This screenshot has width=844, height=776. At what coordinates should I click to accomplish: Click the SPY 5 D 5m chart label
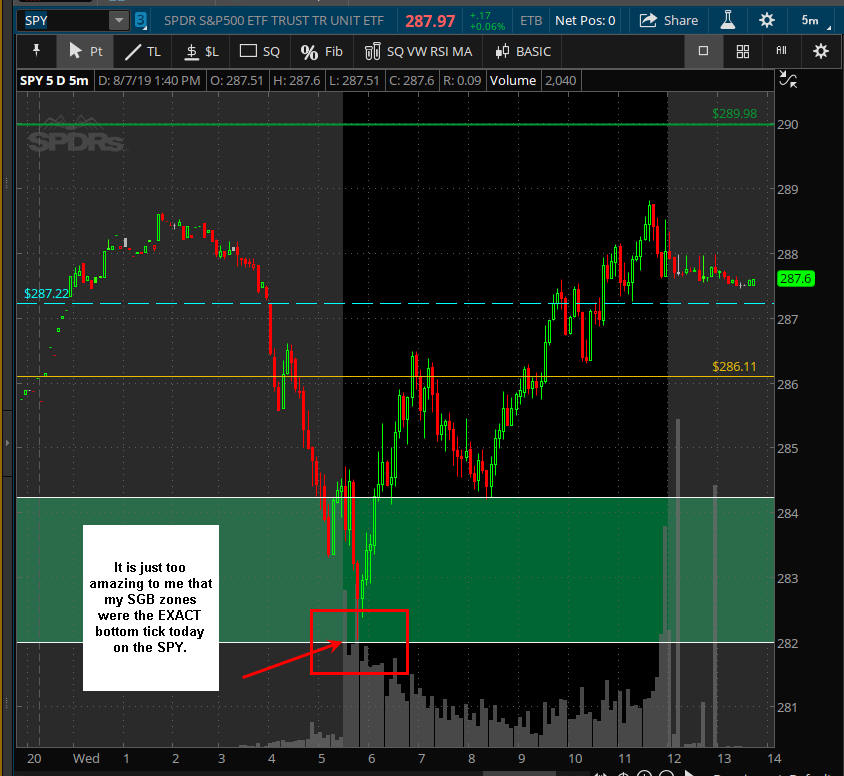click(x=54, y=81)
